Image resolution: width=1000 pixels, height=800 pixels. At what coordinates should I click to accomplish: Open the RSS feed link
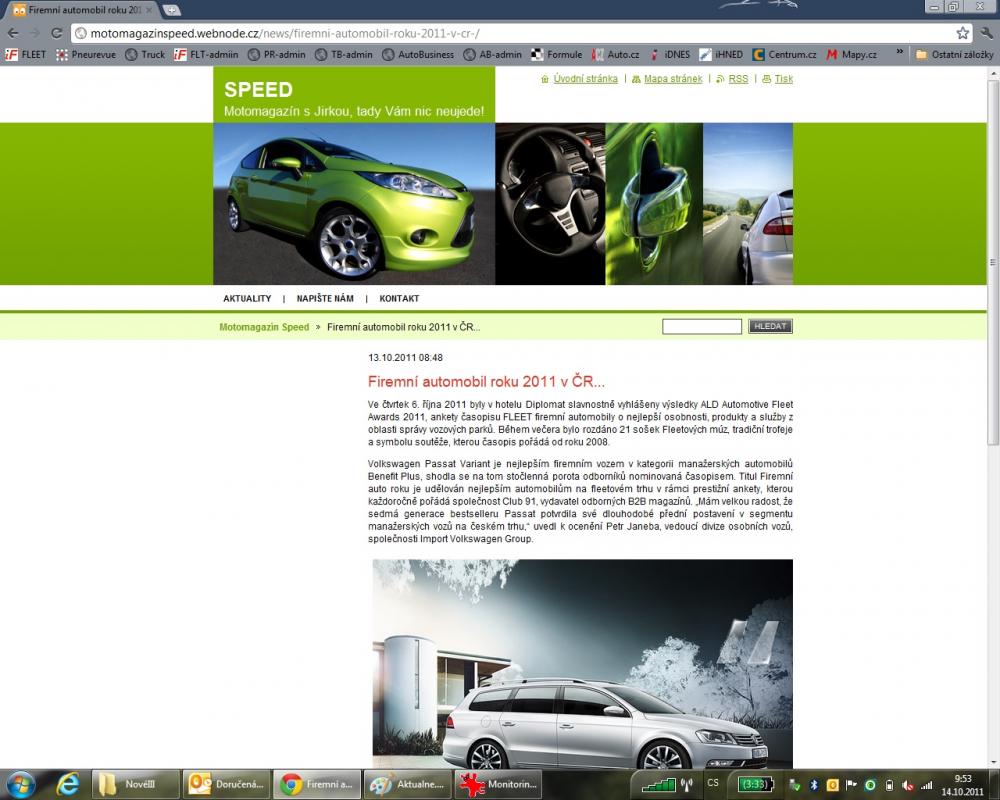(x=739, y=79)
